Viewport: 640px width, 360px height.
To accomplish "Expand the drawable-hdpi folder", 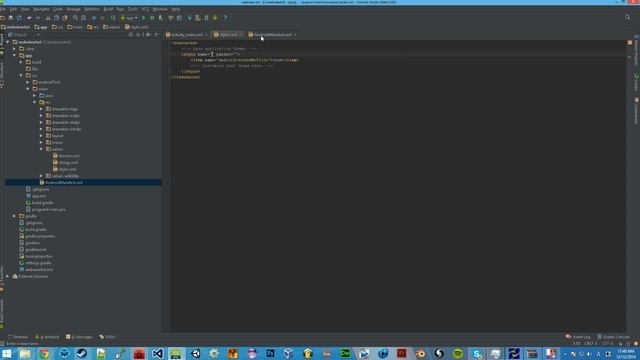I will tap(41, 109).
